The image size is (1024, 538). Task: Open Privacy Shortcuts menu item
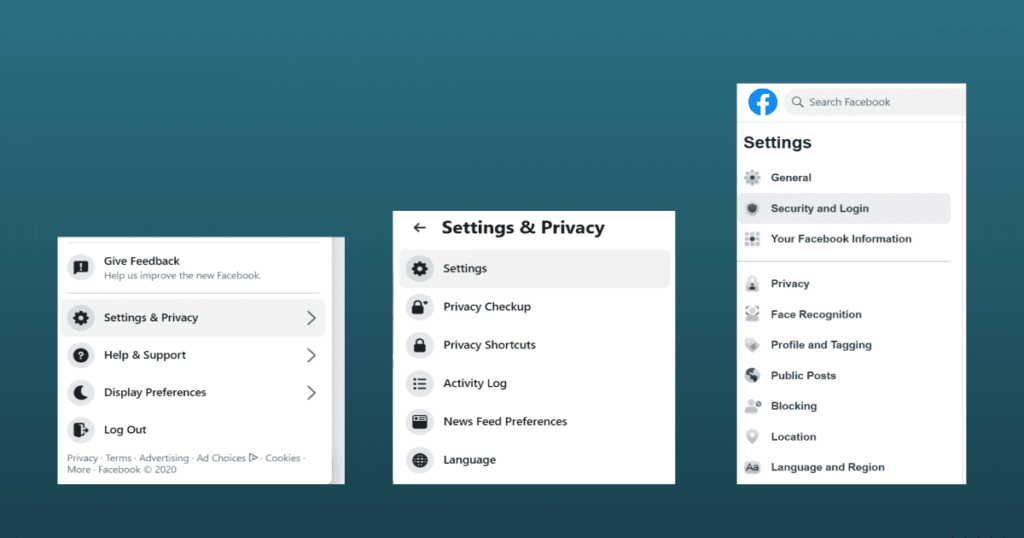535,345
